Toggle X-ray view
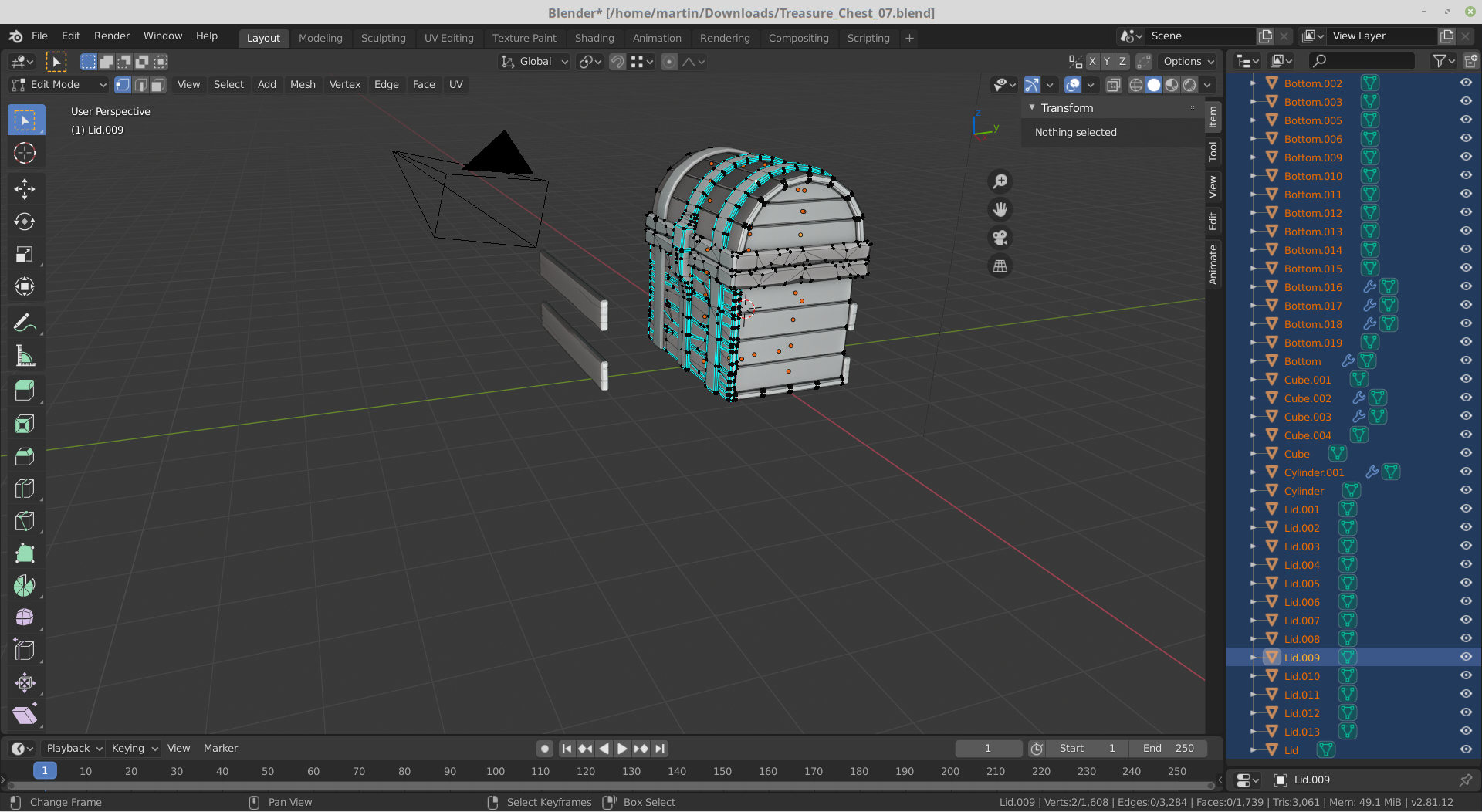The width and height of the screenshot is (1482, 812). [x=1113, y=85]
